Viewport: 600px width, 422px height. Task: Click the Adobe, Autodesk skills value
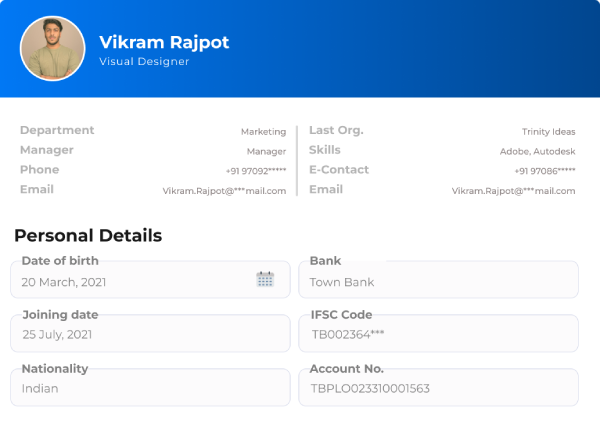537,151
